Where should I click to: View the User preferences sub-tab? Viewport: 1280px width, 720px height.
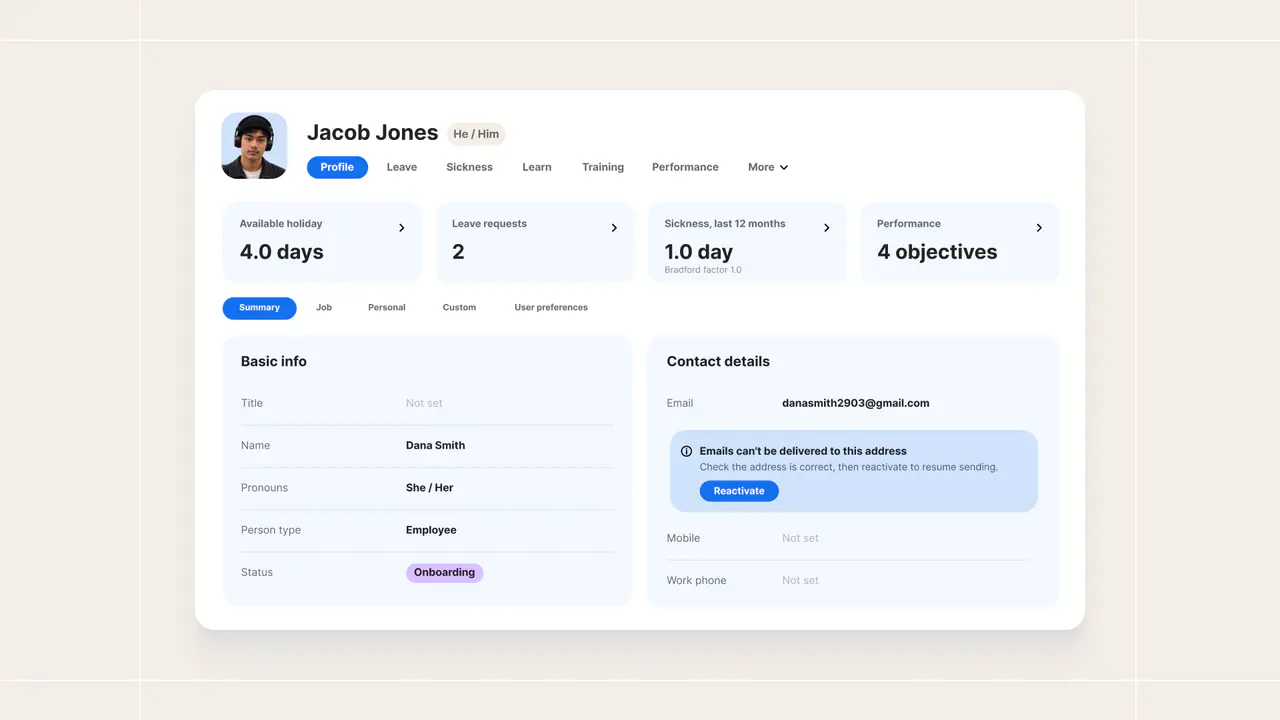(x=551, y=308)
